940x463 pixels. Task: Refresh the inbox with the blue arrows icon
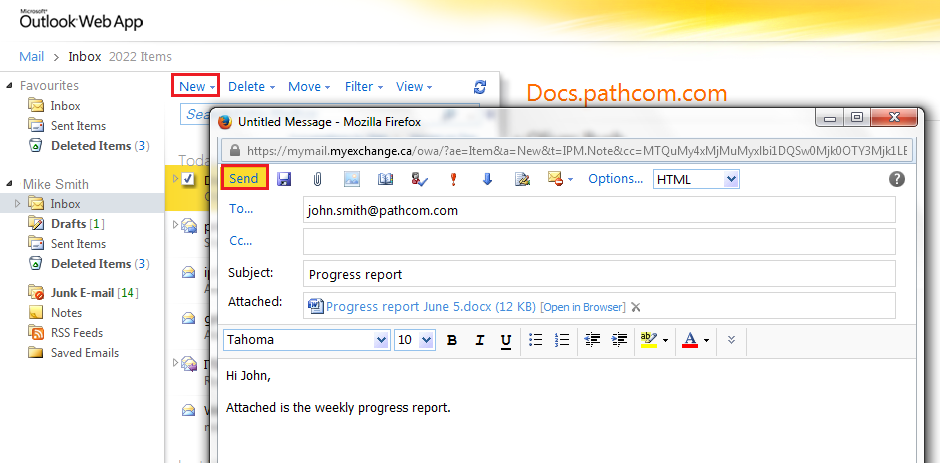pos(480,86)
